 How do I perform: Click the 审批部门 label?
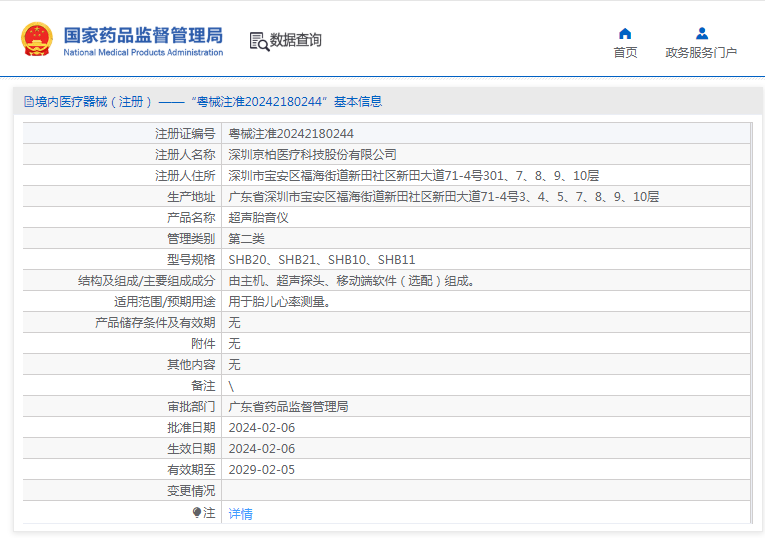[x=191, y=406]
